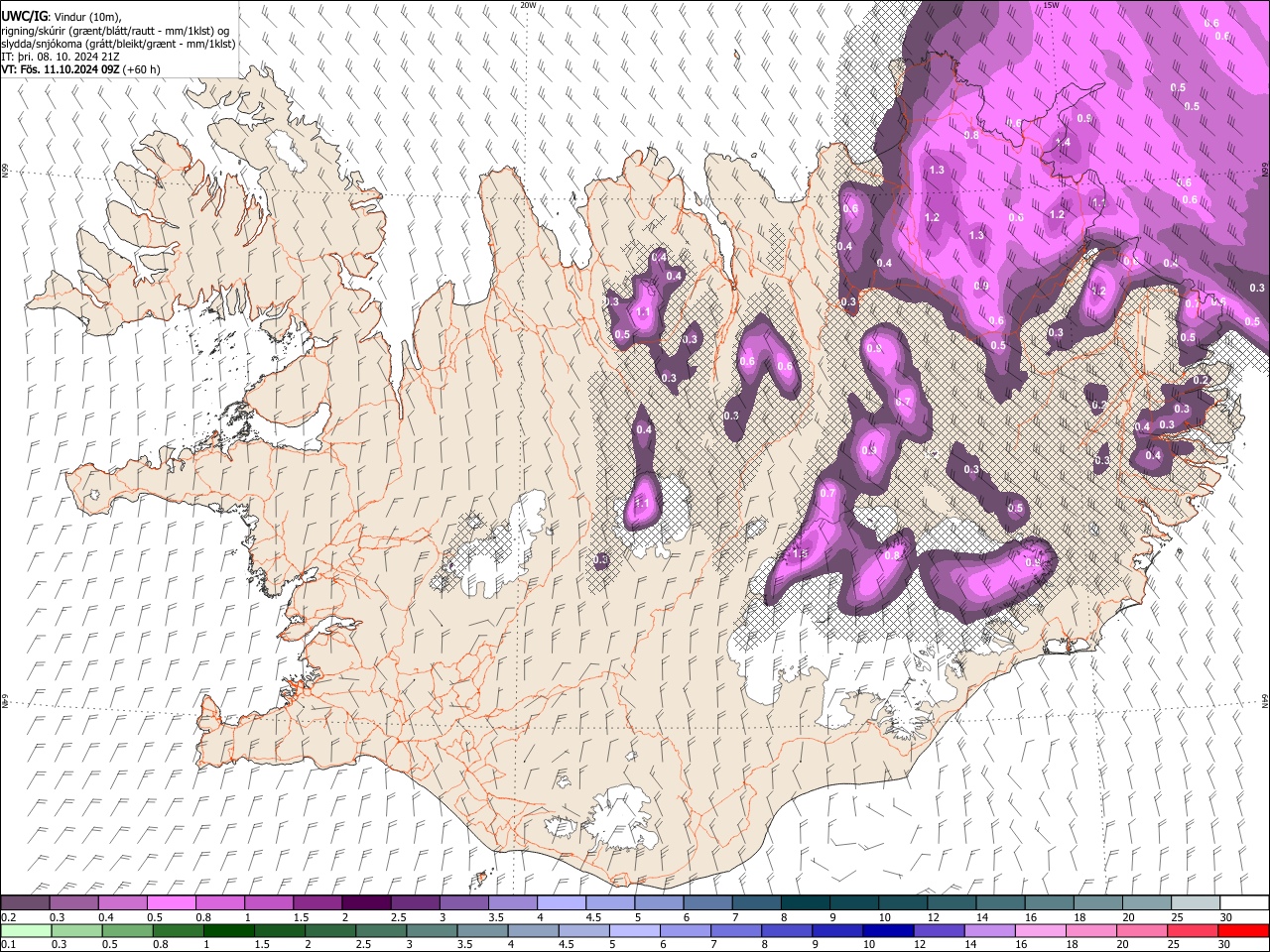The height and width of the screenshot is (952, 1270).
Task: Choose the medium green 0.5 rain legend swatch
Action: click(x=127, y=930)
